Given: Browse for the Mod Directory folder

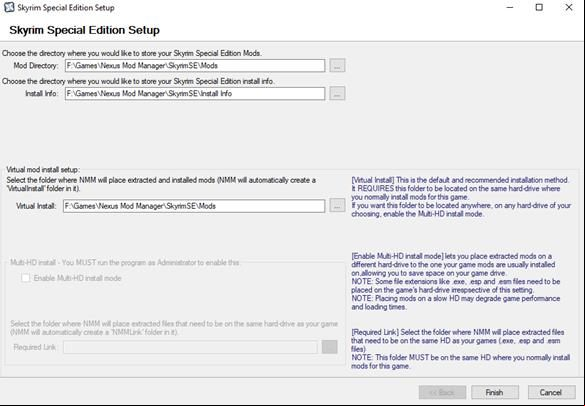Looking at the screenshot, I should [337, 66].
